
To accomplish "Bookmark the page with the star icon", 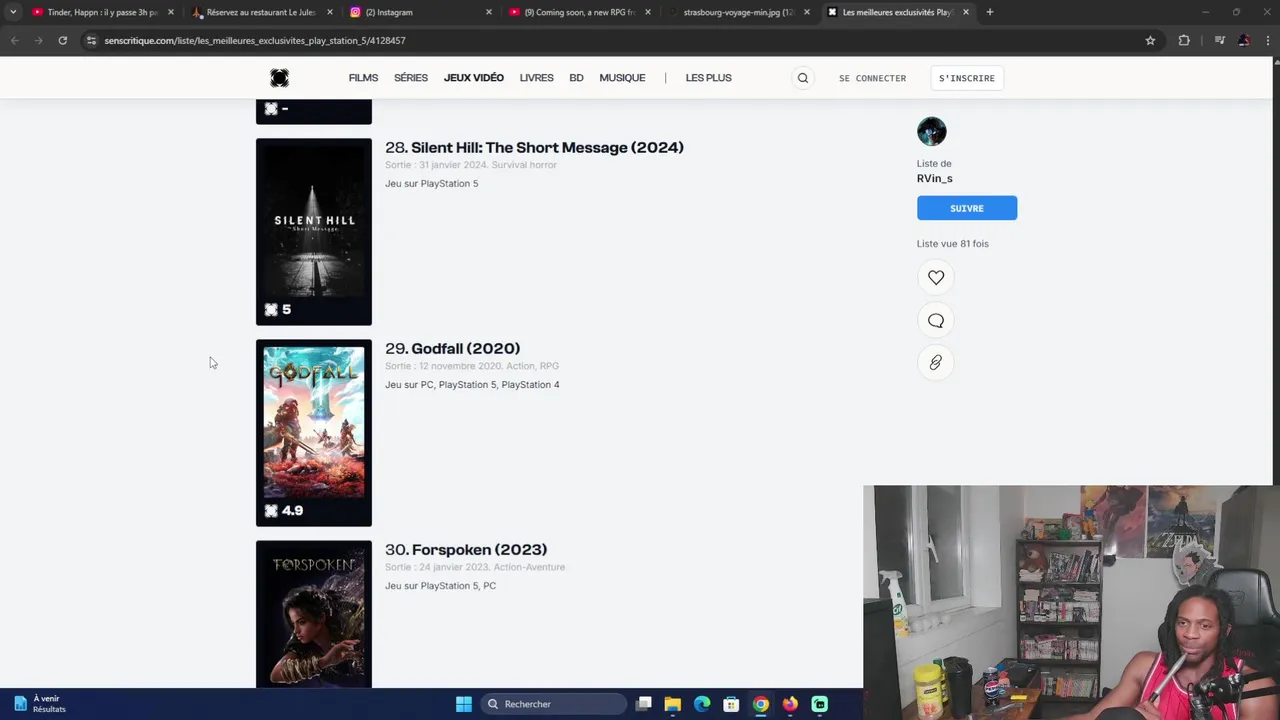I will click(1150, 40).
